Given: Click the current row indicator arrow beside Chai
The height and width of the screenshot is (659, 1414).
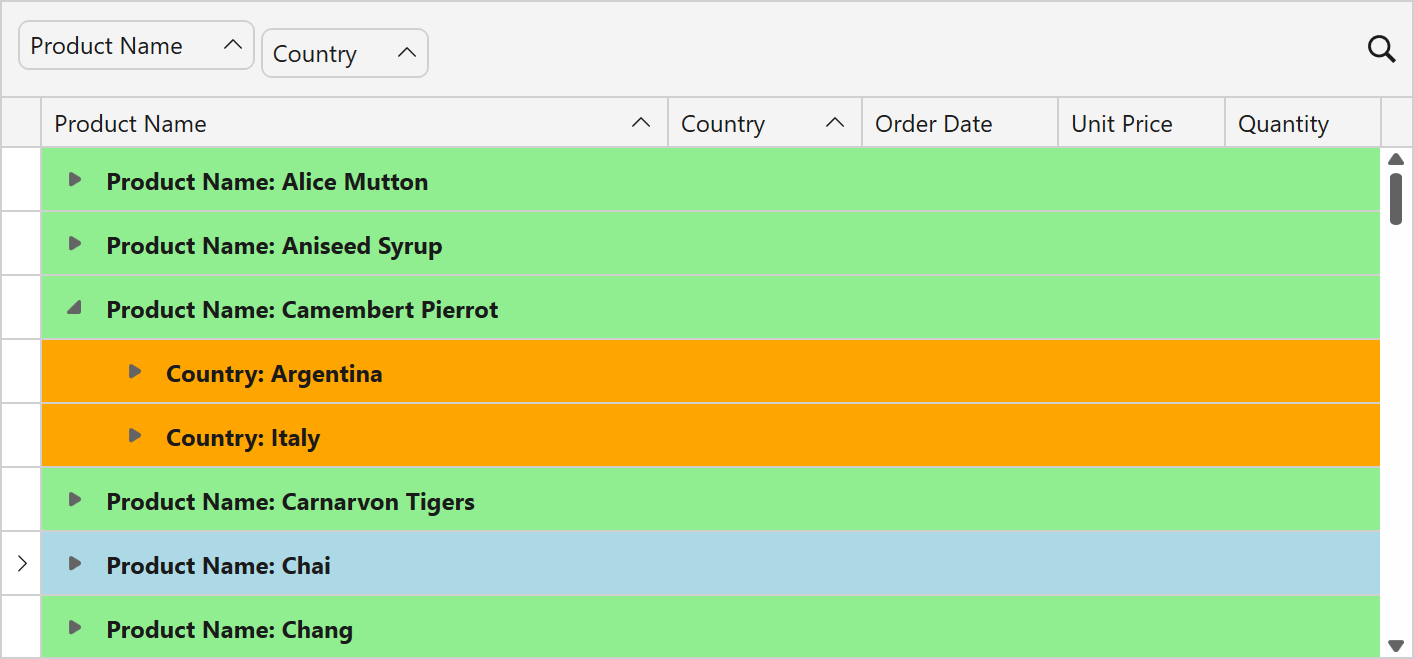Looking at the screenshot, I should pyautogui.click(x=22, y=564).
